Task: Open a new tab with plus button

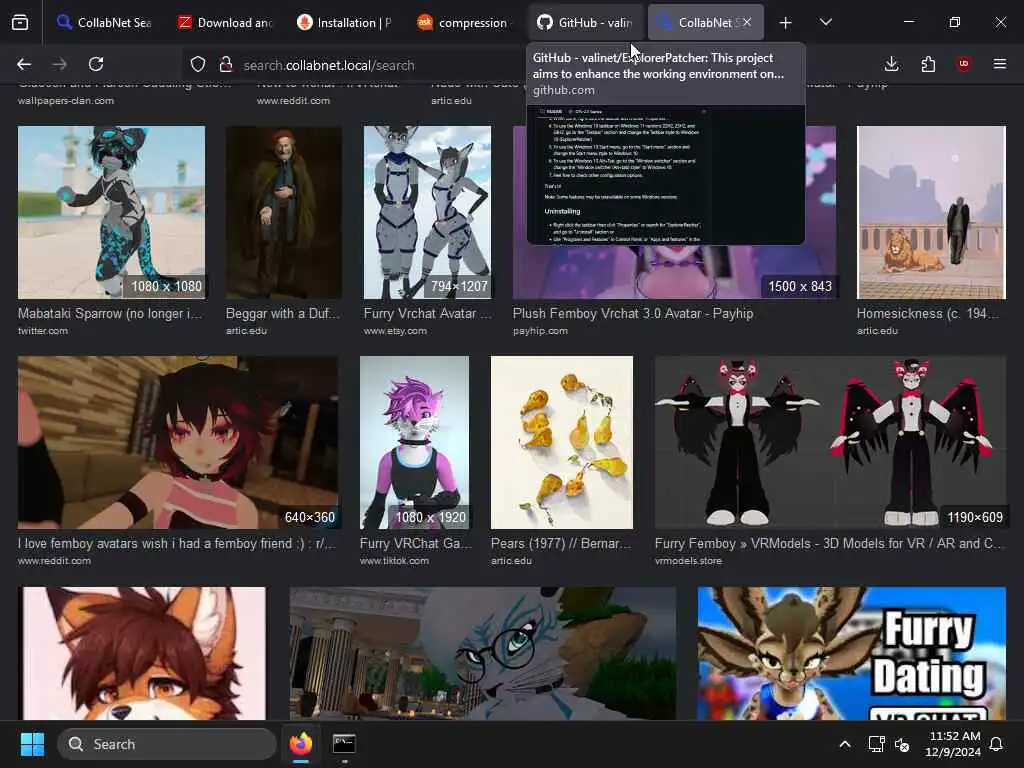Action: point(786,23)
